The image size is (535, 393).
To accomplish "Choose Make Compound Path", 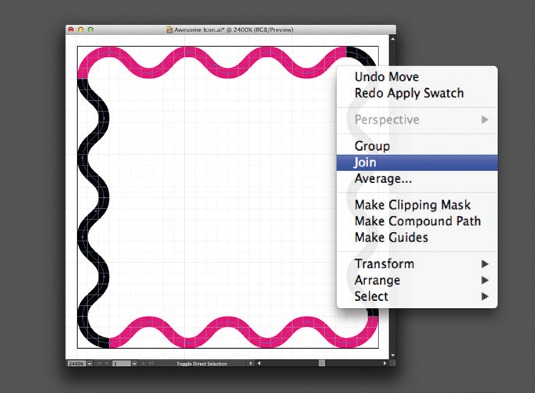I will tap(417, 221).
